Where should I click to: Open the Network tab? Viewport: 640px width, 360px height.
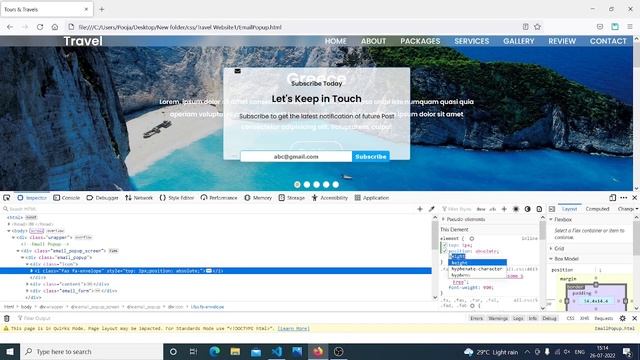coord(139,198)
